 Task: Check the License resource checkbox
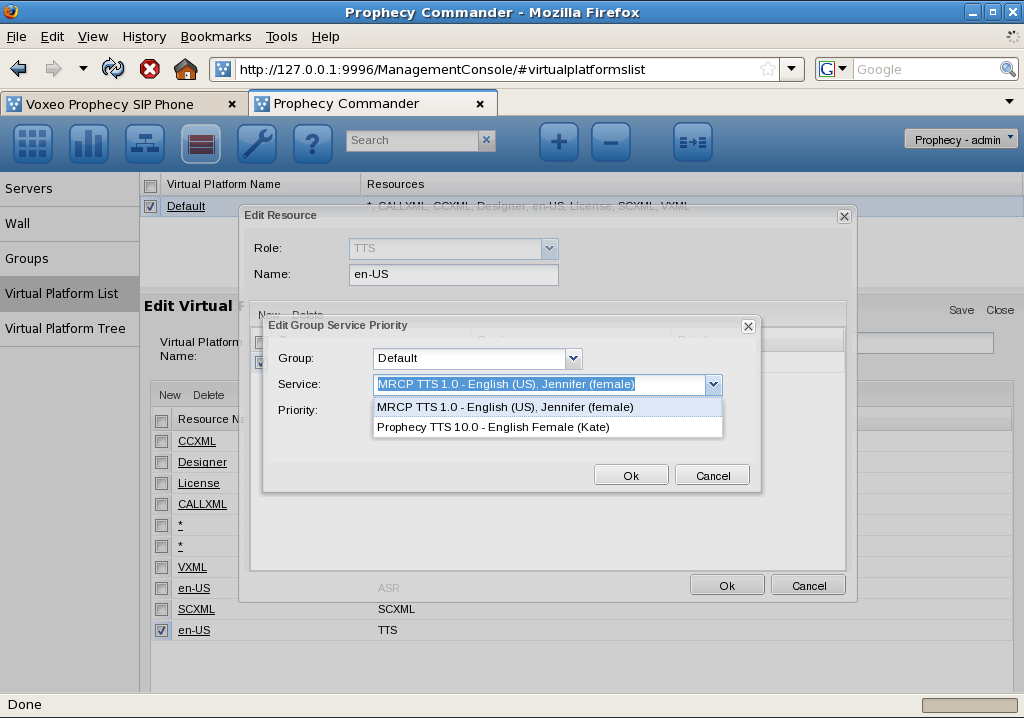[x=161, y=483]
